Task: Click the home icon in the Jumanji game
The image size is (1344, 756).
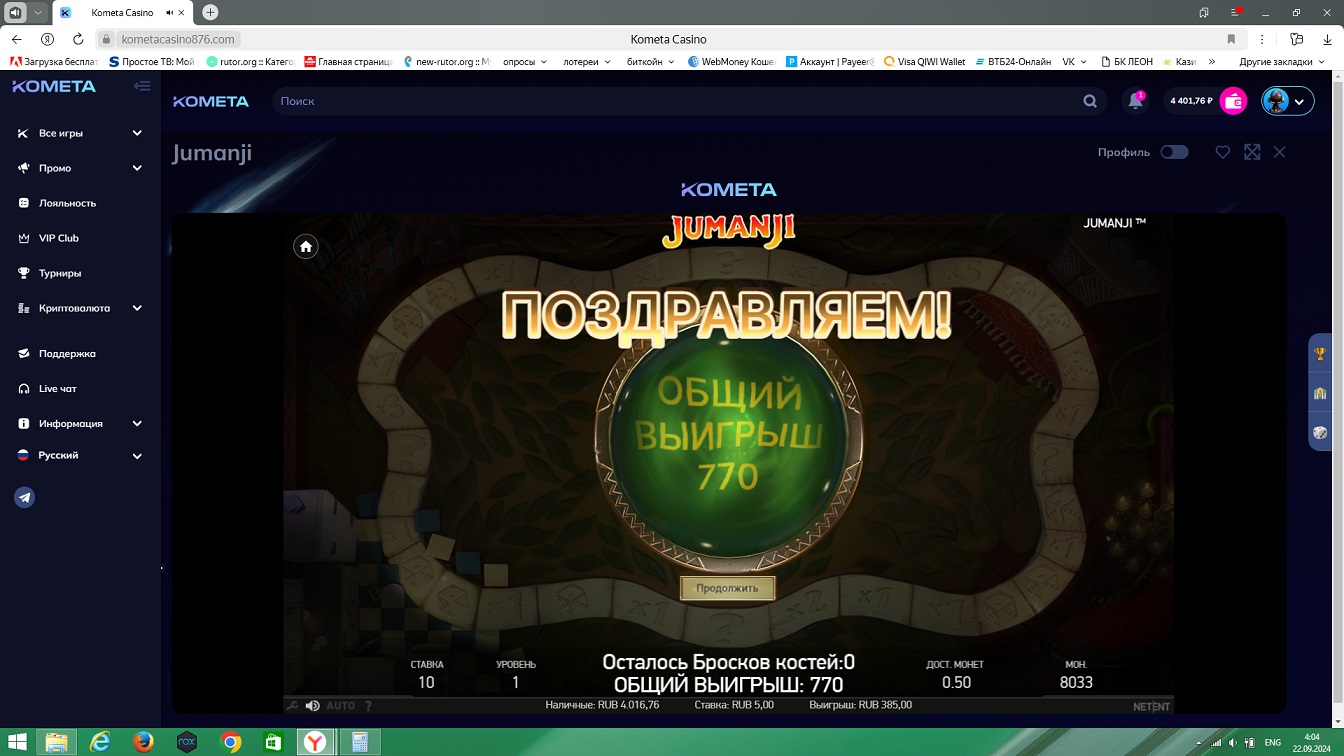Action: click(x=306, y=246)
